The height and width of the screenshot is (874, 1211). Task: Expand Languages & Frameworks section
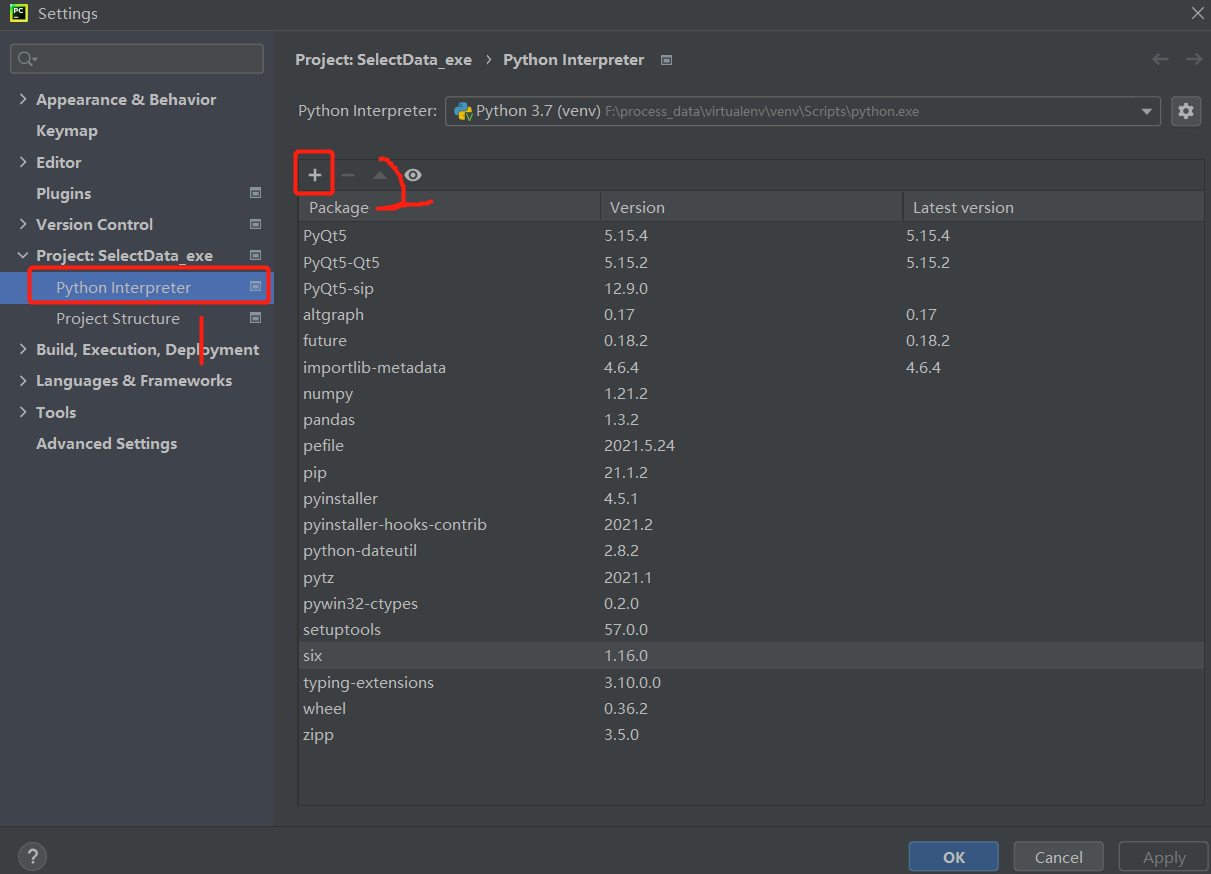23,380
